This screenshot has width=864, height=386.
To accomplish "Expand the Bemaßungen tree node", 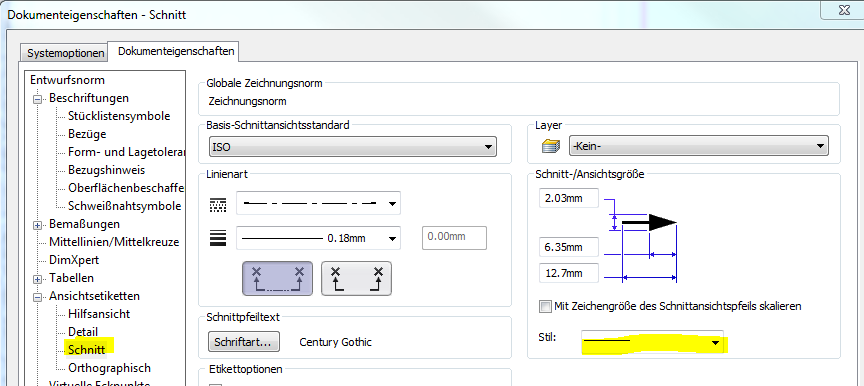I will click(37, 225).
